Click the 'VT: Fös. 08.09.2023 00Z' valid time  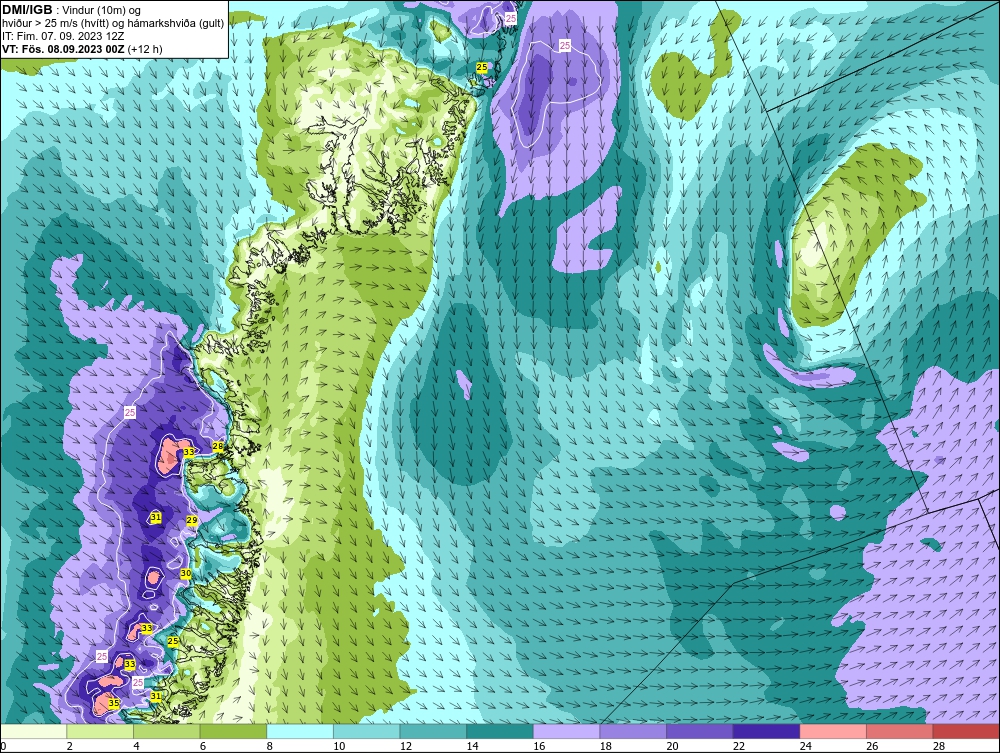(64, 49)
